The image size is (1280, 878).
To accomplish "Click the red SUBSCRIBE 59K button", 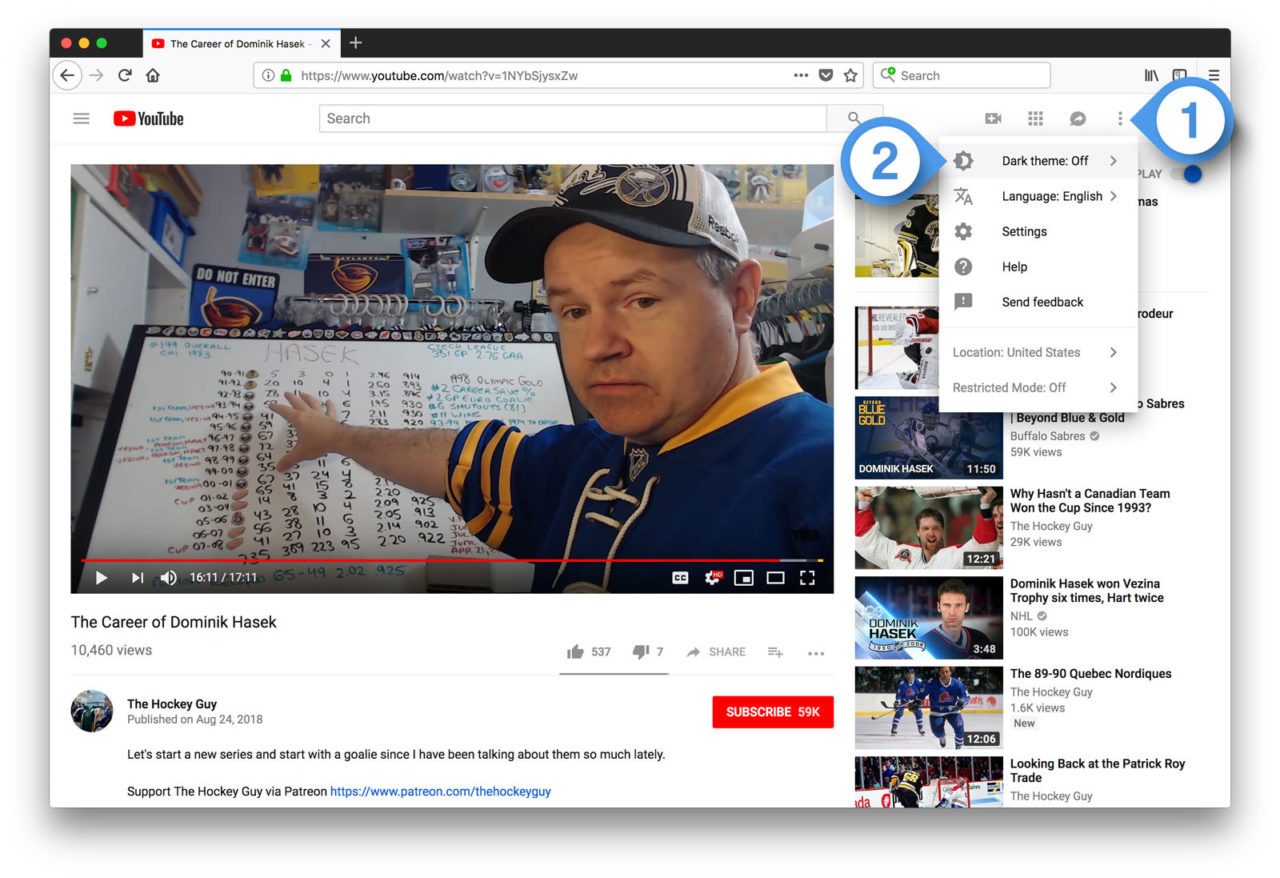I will pyautogui.click(x=773, y=711).
